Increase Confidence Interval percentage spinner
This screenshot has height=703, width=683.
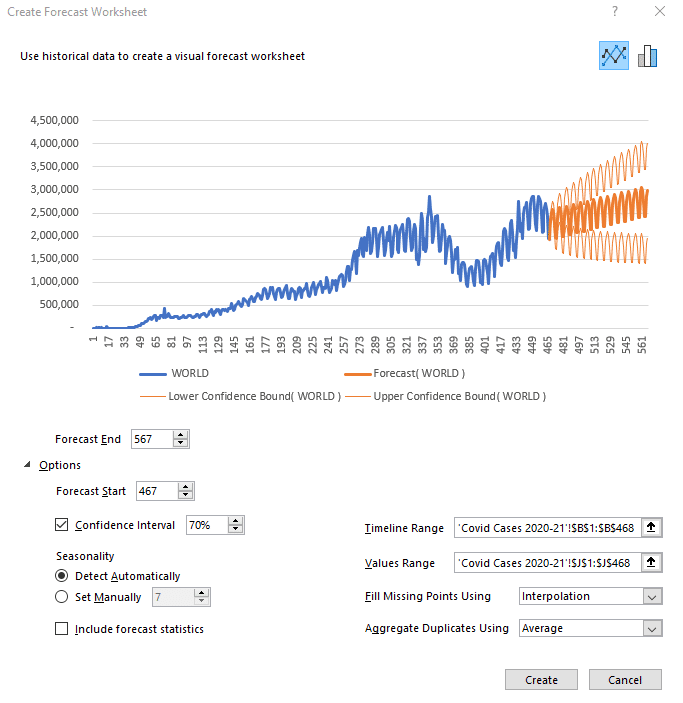(235, 521)
